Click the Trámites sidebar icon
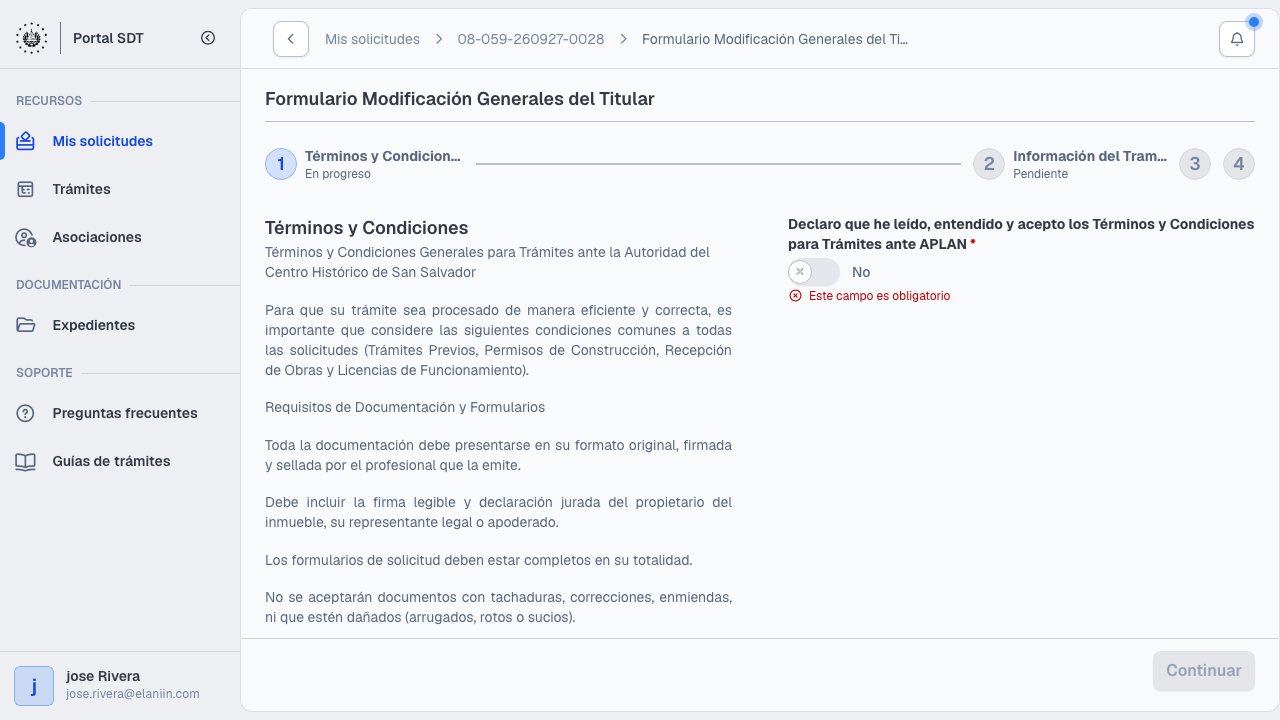Image resolution: width=1280 pixels, height=720 pixels. point(26,189)
